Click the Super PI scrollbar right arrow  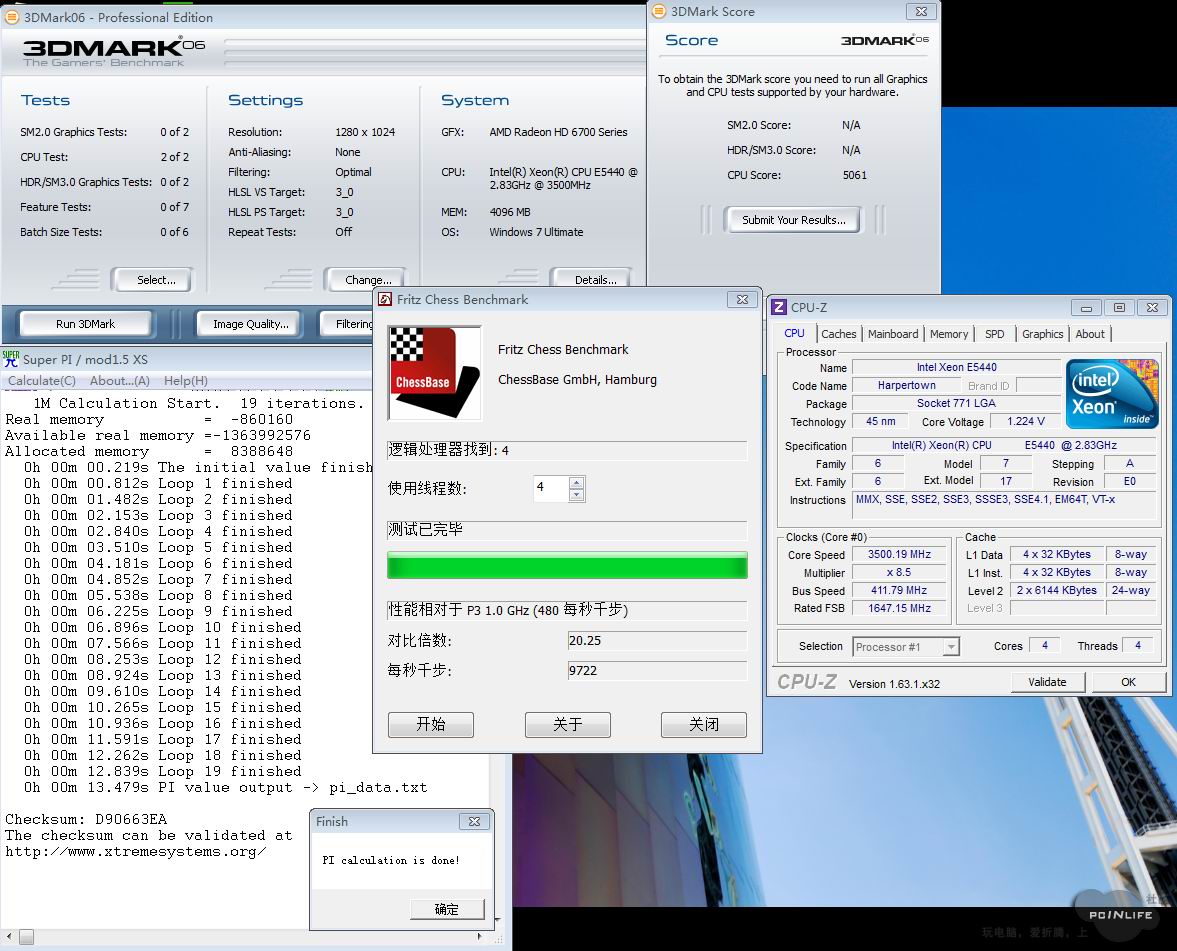480,937
